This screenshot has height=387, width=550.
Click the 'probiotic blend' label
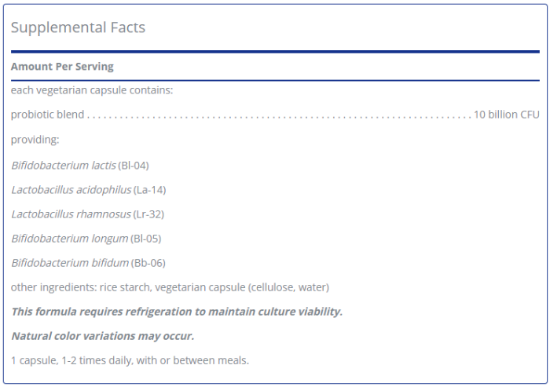click(47, 114)
